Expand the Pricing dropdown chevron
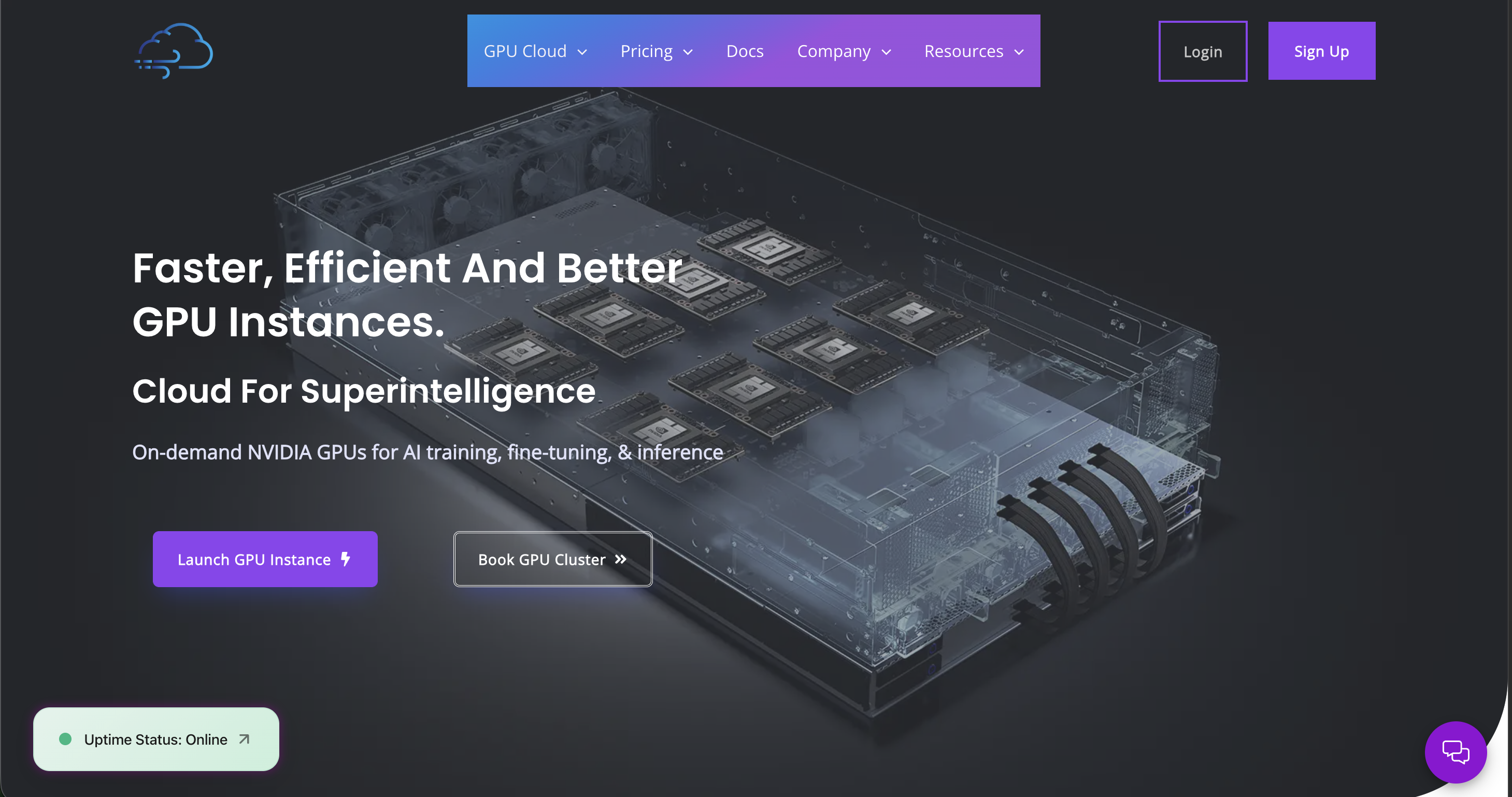This screenshot has width=1512, height=797. click(x=688, y=52)
